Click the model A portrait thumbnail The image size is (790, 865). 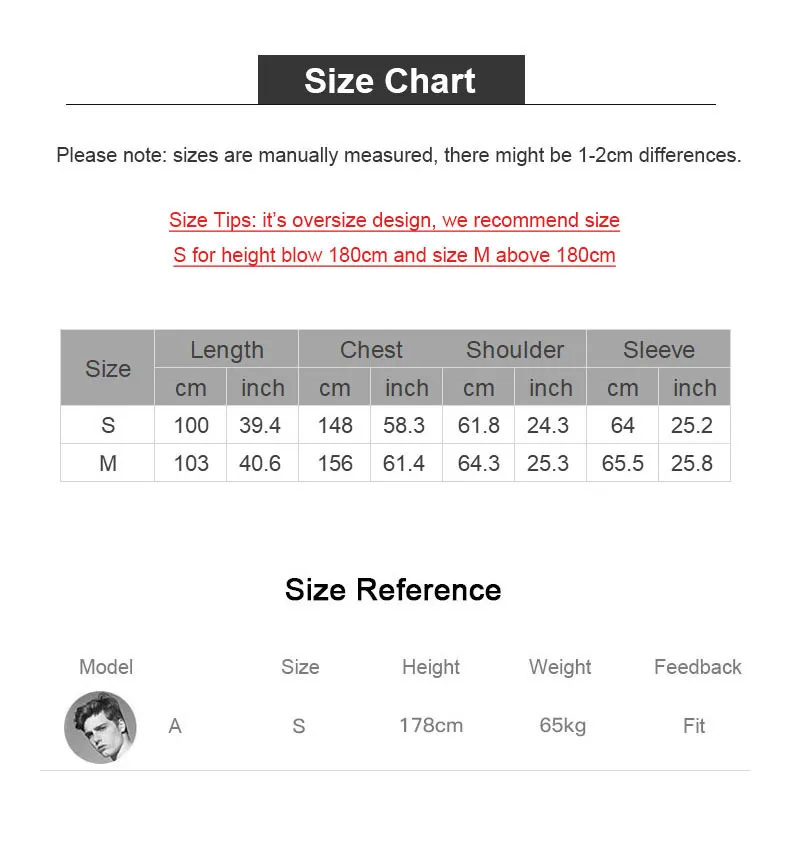(100, 727)
